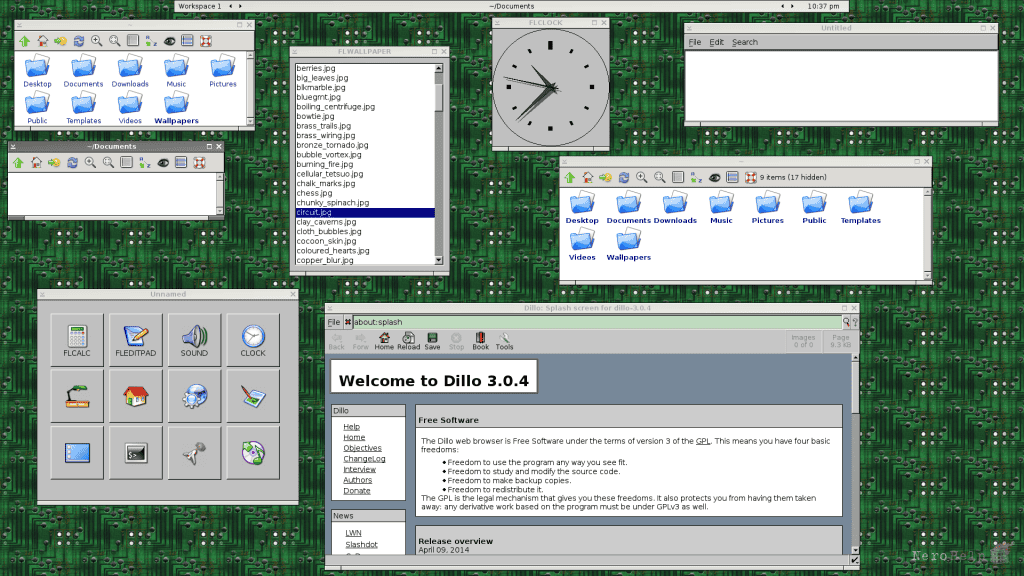This screenshot has width=1024, height=576.
Task: Click the blue screen launcher icon
Action: click(77, 453)
